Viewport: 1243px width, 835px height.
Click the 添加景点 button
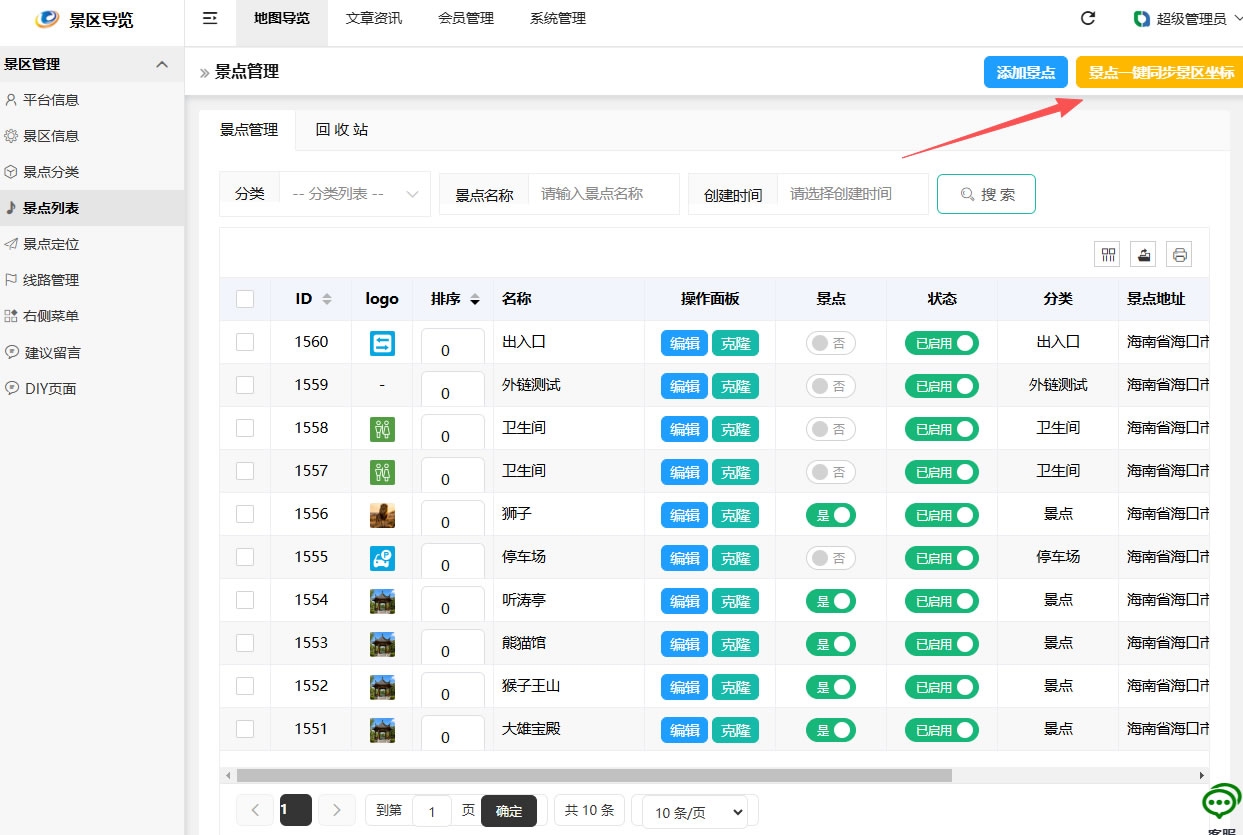[1026, 73]
